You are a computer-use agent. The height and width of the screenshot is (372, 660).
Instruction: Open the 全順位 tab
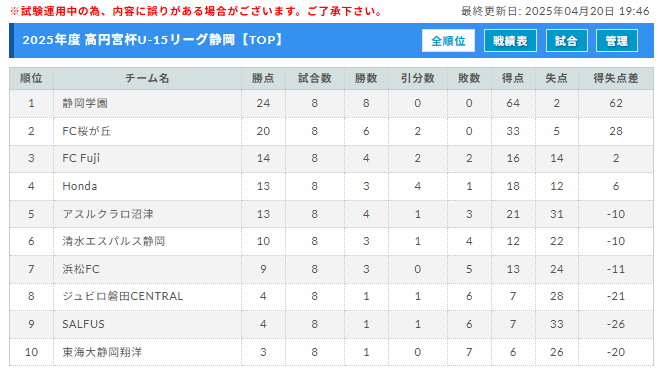pyautogui.click(x=448, y=41)
